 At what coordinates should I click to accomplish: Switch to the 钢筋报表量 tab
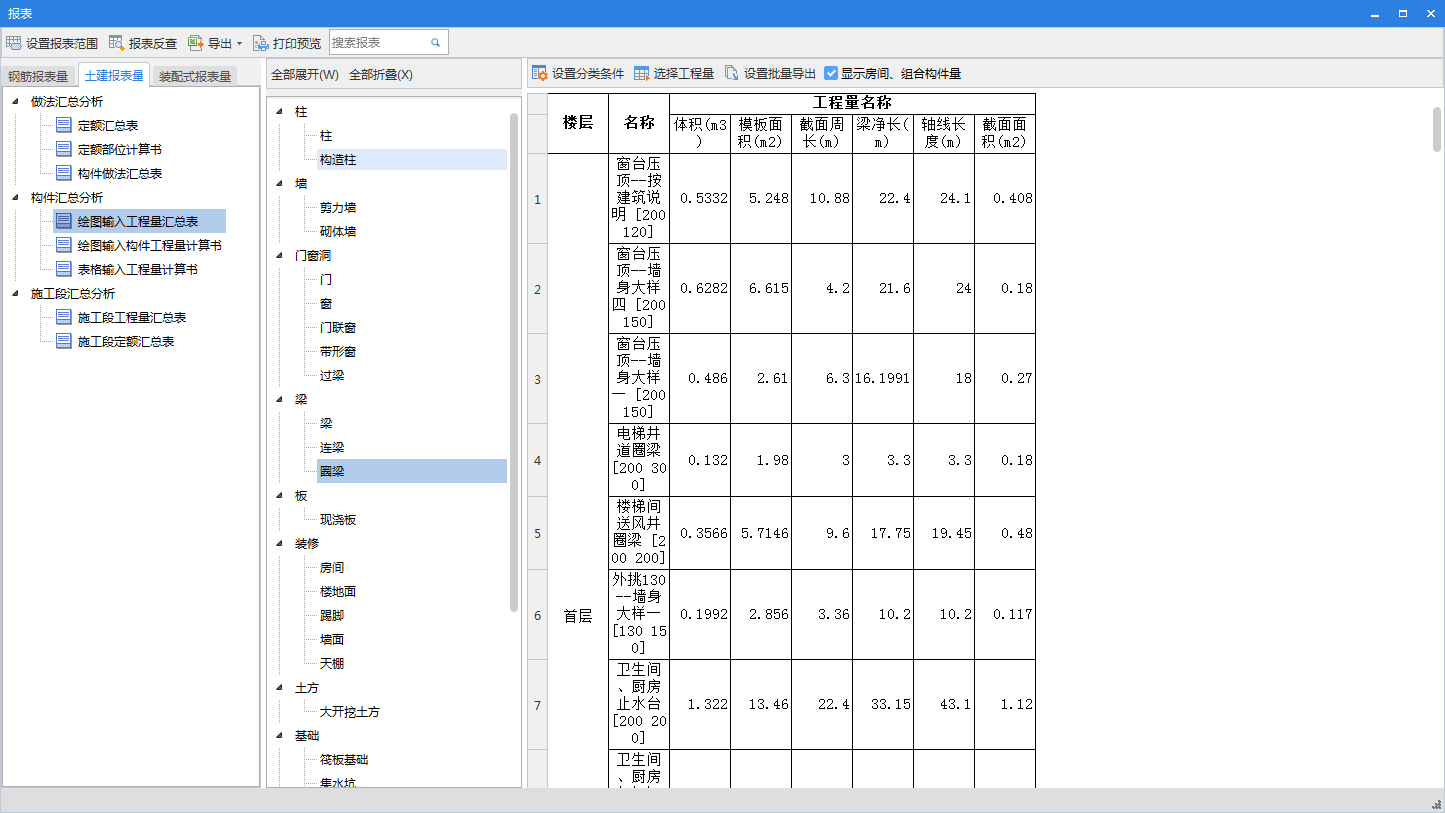tap(38, 76)
